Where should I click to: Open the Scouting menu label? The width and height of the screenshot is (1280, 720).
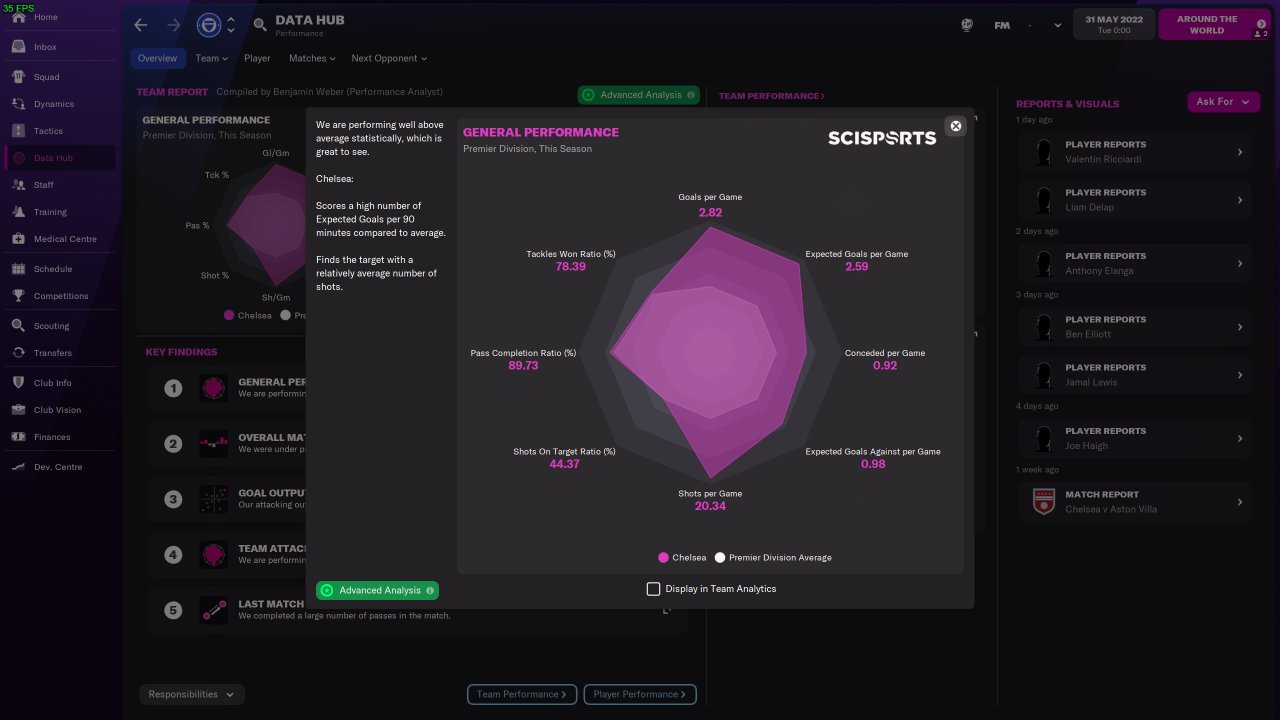[x=52, y=326]
